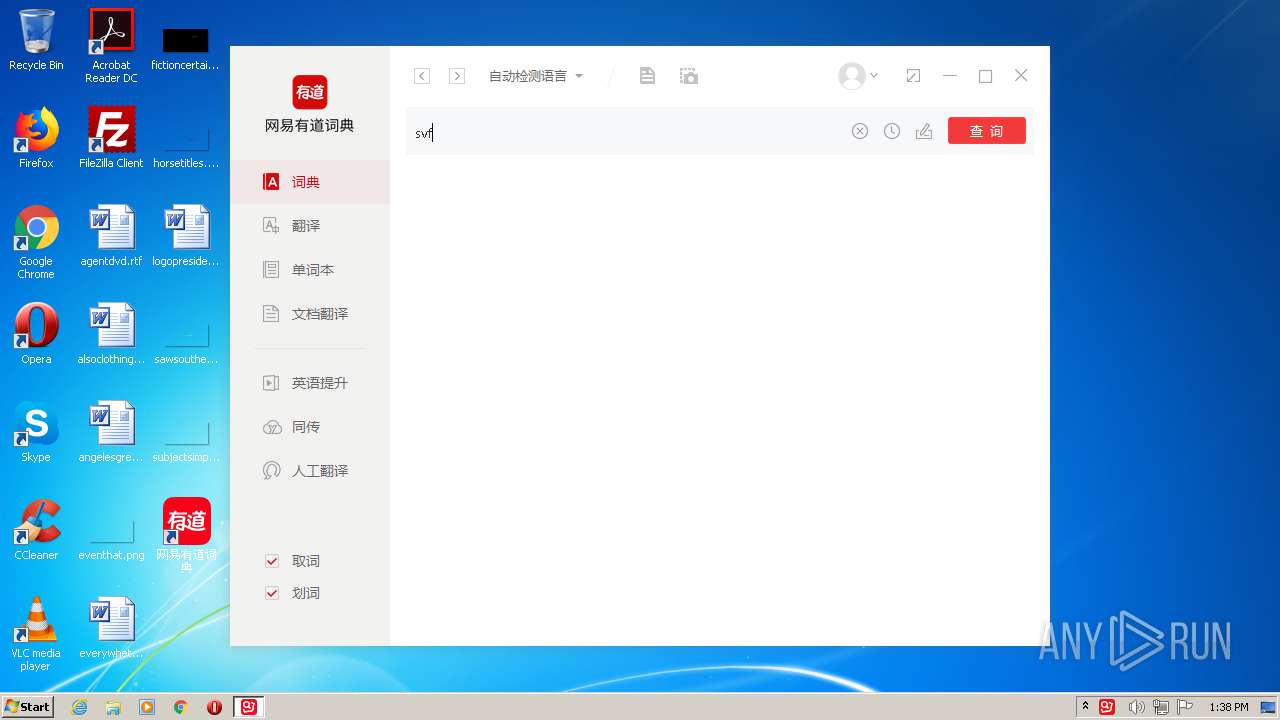Maximize the Youdao dictionary window
The width and height of the screenshot is (1280, 720).
pyautogui.click(x=985, y=76)
